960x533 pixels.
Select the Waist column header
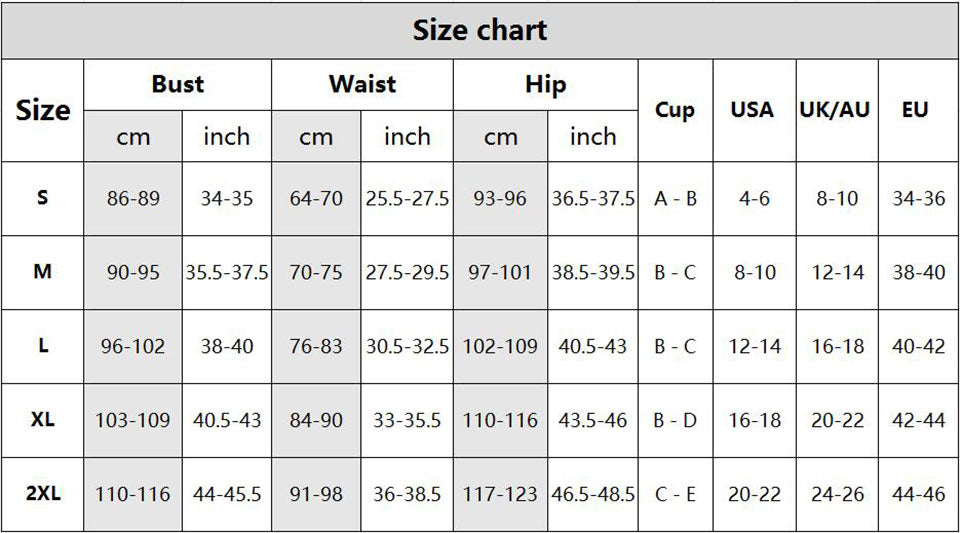pos(362,85)
